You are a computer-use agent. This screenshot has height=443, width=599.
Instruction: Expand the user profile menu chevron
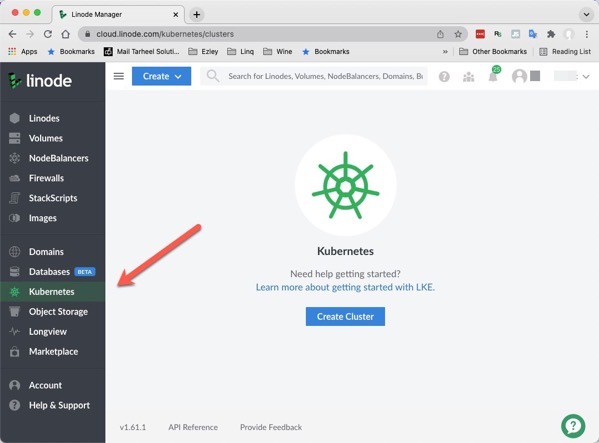coord(586,77)
